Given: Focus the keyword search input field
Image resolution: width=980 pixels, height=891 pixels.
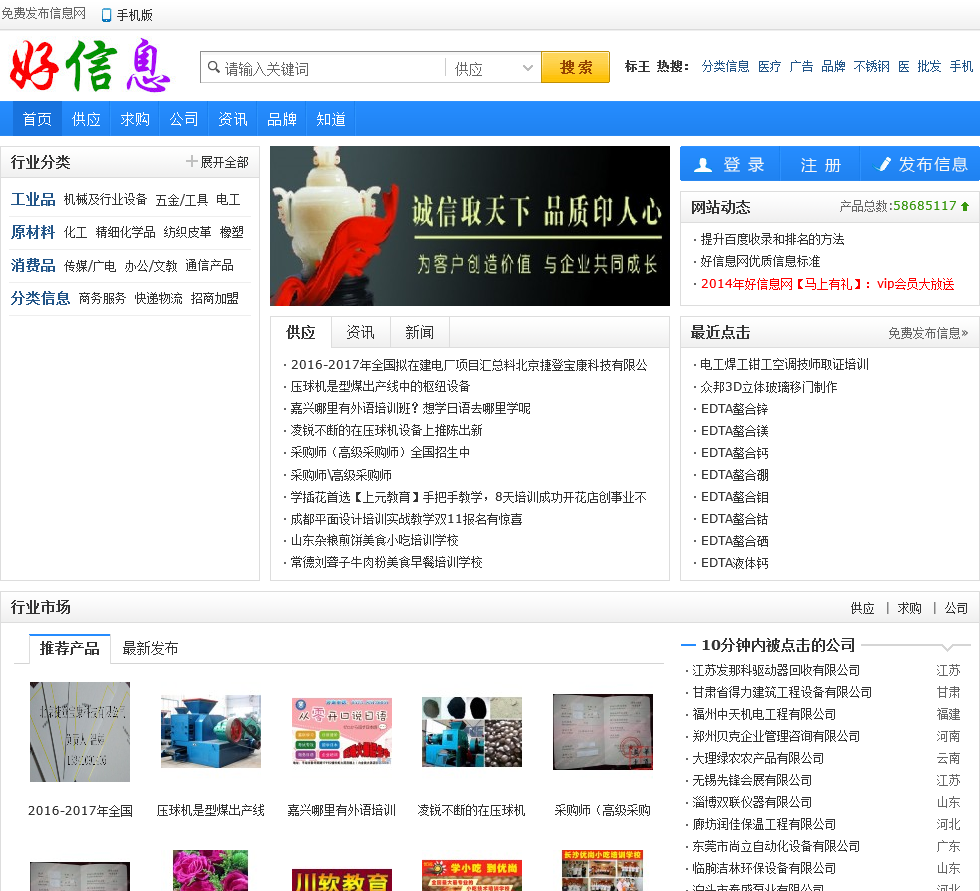Looking at the screenshot, I should [x=323, y=67].
